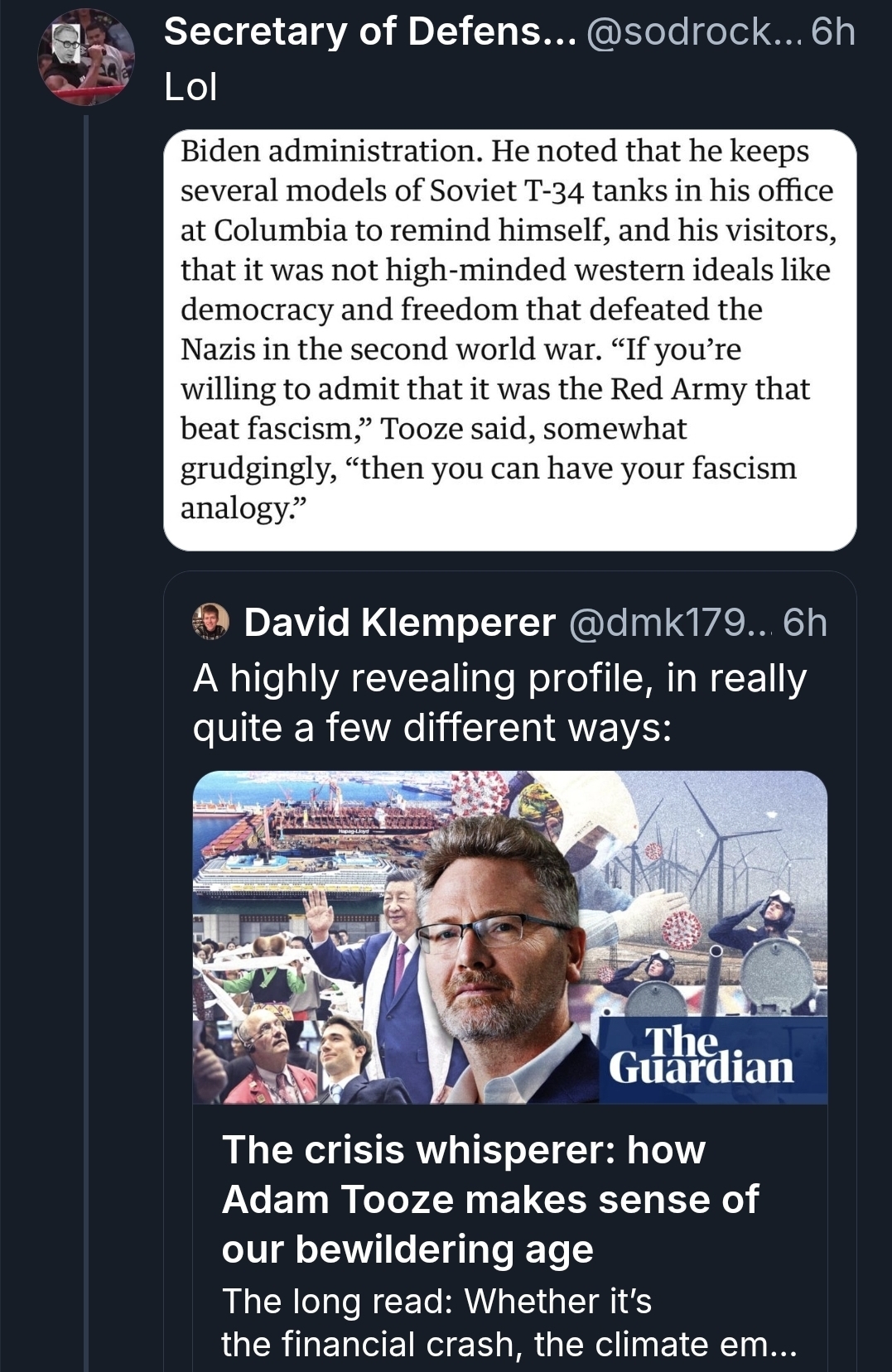Image resolution: width=892 pixels, height=1372 pixels.
Task: Tap David Klemperer's small profile avatar
Action: (x=210, y=622)
